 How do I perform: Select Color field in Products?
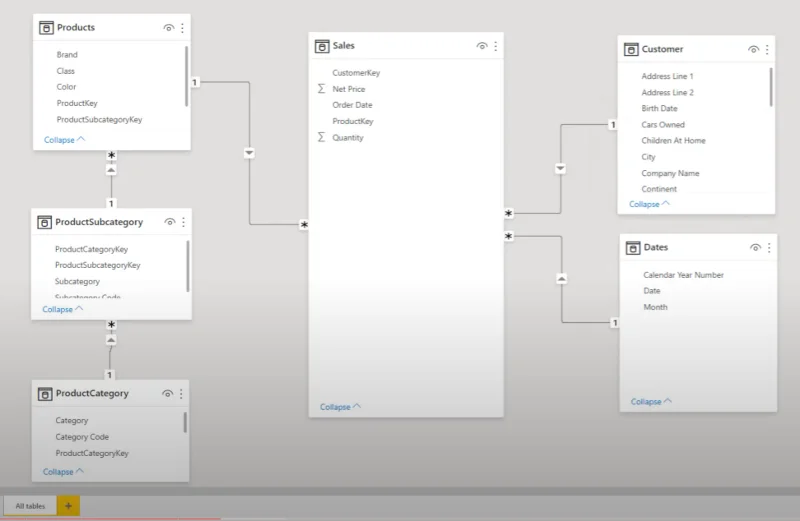click(x=66, y=87)
